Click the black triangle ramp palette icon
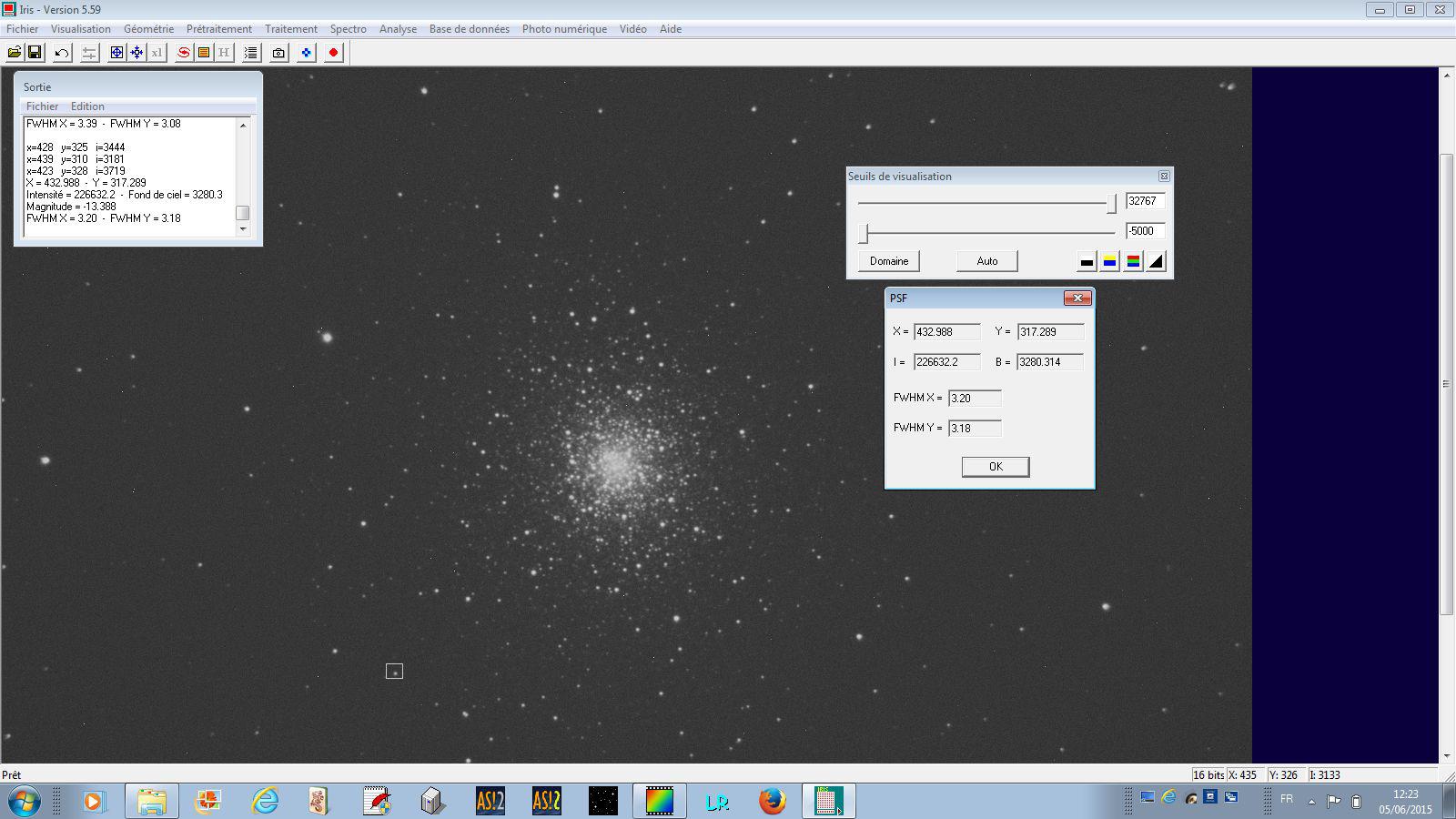1456x819 pixels. click(1156, 262)
